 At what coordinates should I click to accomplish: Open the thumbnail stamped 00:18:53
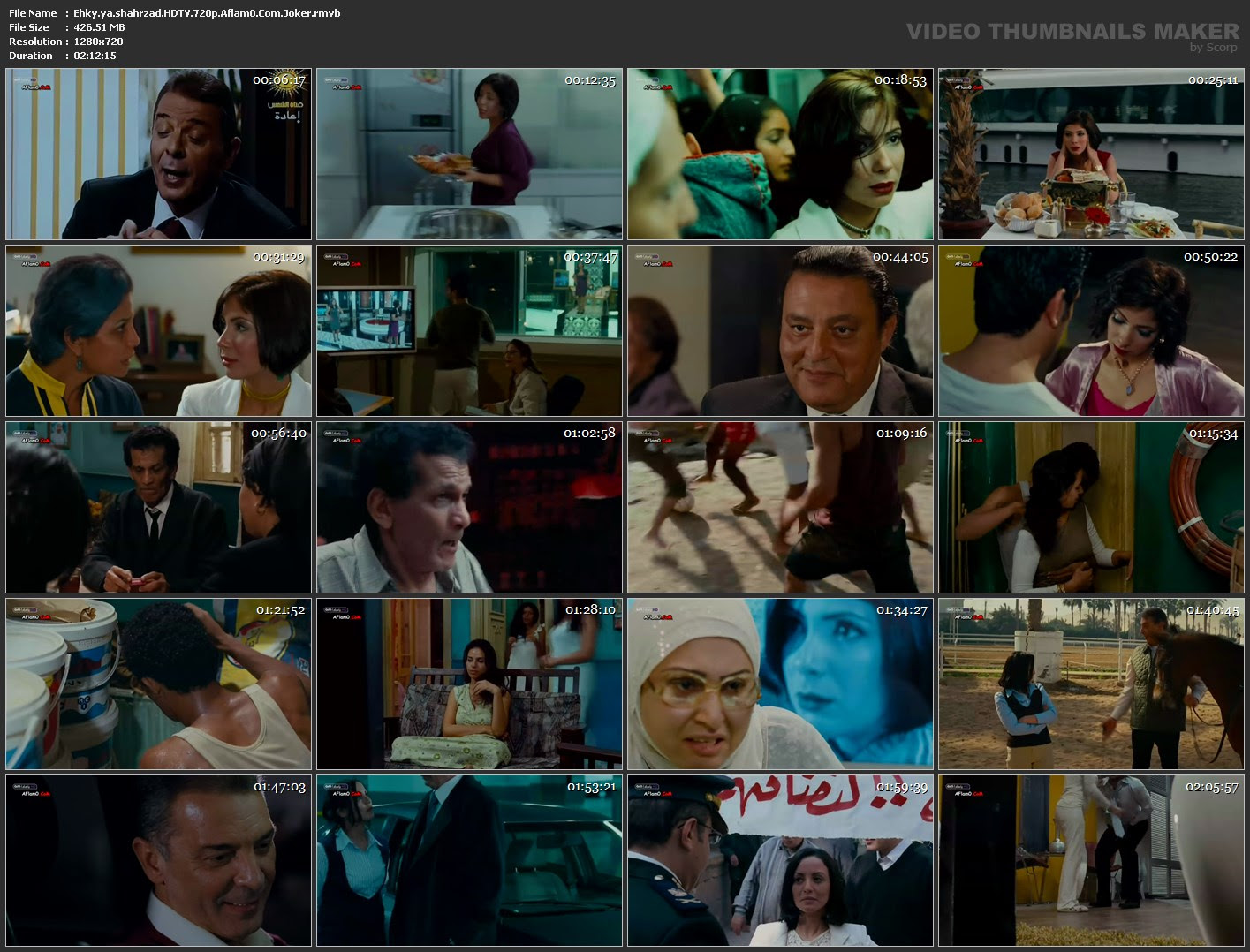[x=781, y=155]
